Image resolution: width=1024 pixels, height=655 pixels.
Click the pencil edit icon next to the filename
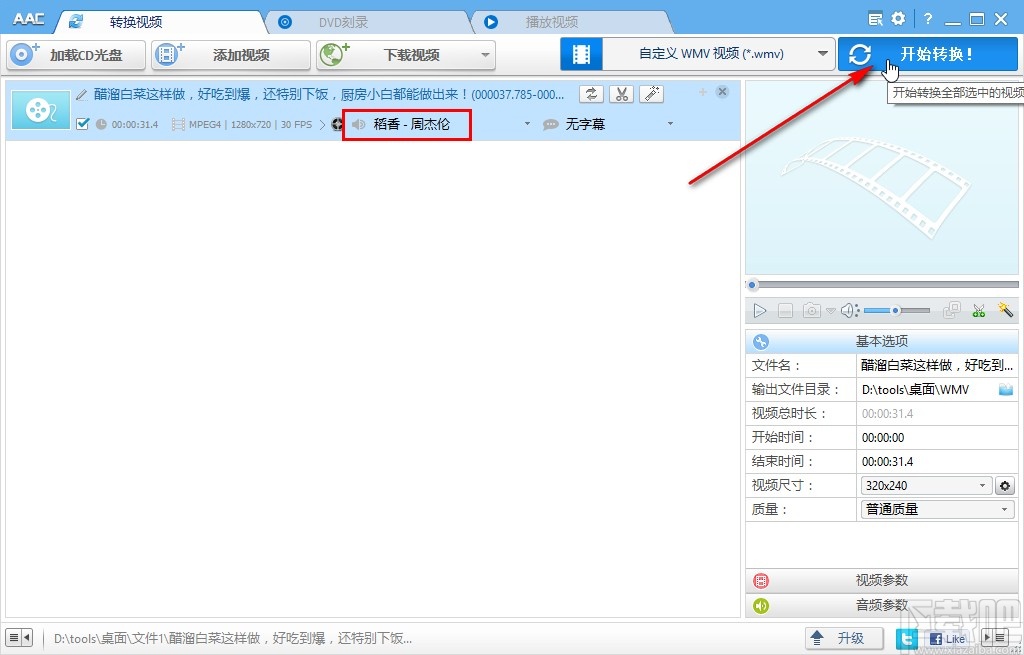click(x=80, y=92)
